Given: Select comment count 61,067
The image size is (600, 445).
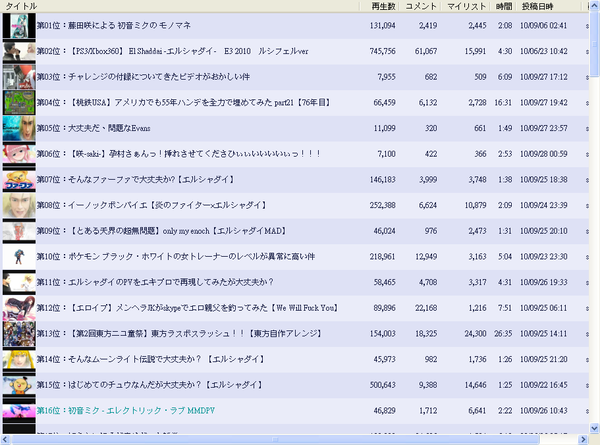Looking at the screenshot, I should coord(426,51).
